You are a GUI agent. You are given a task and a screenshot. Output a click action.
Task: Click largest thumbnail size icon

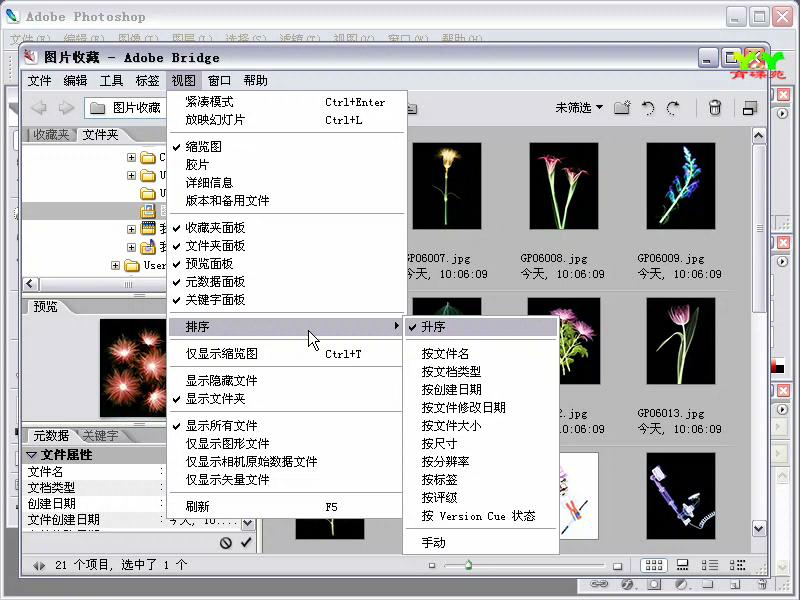coord(617,566)
